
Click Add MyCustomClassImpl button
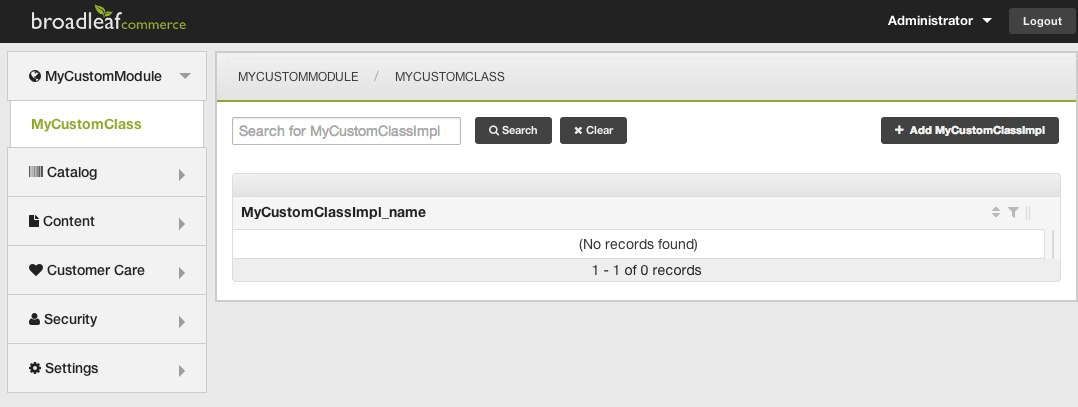(x=969, y=131)
